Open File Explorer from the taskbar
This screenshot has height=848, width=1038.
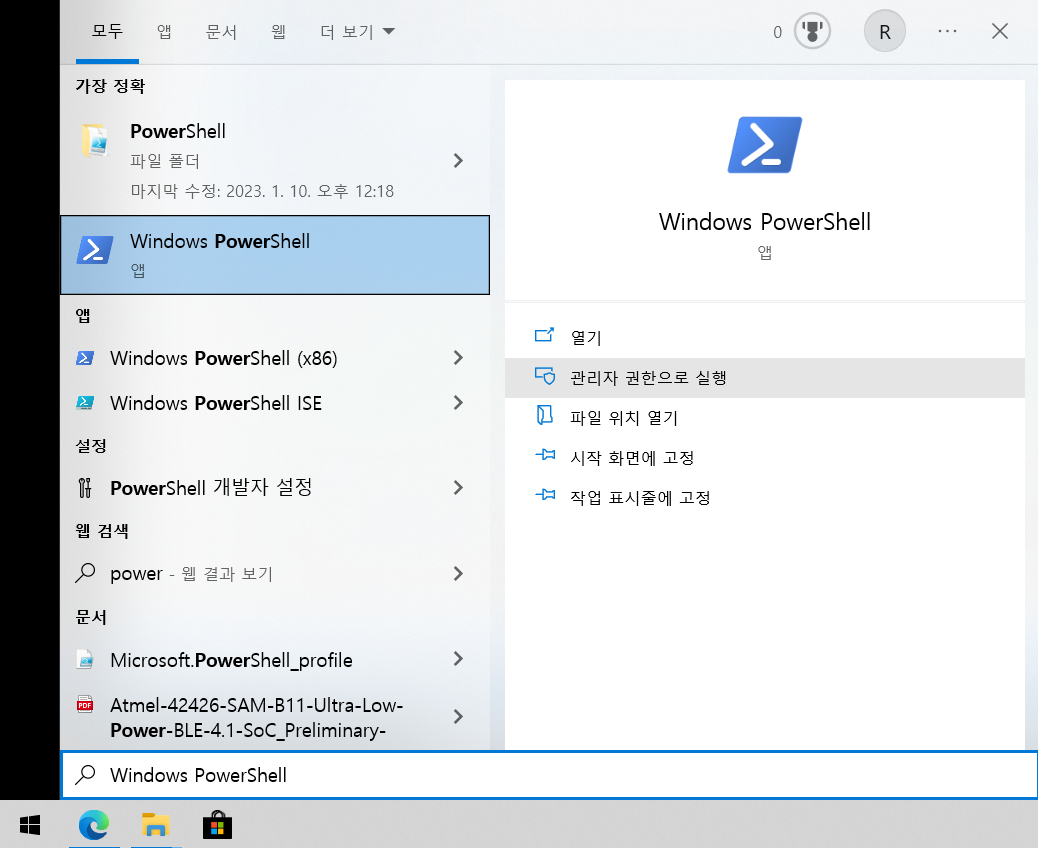pos(156,825)
